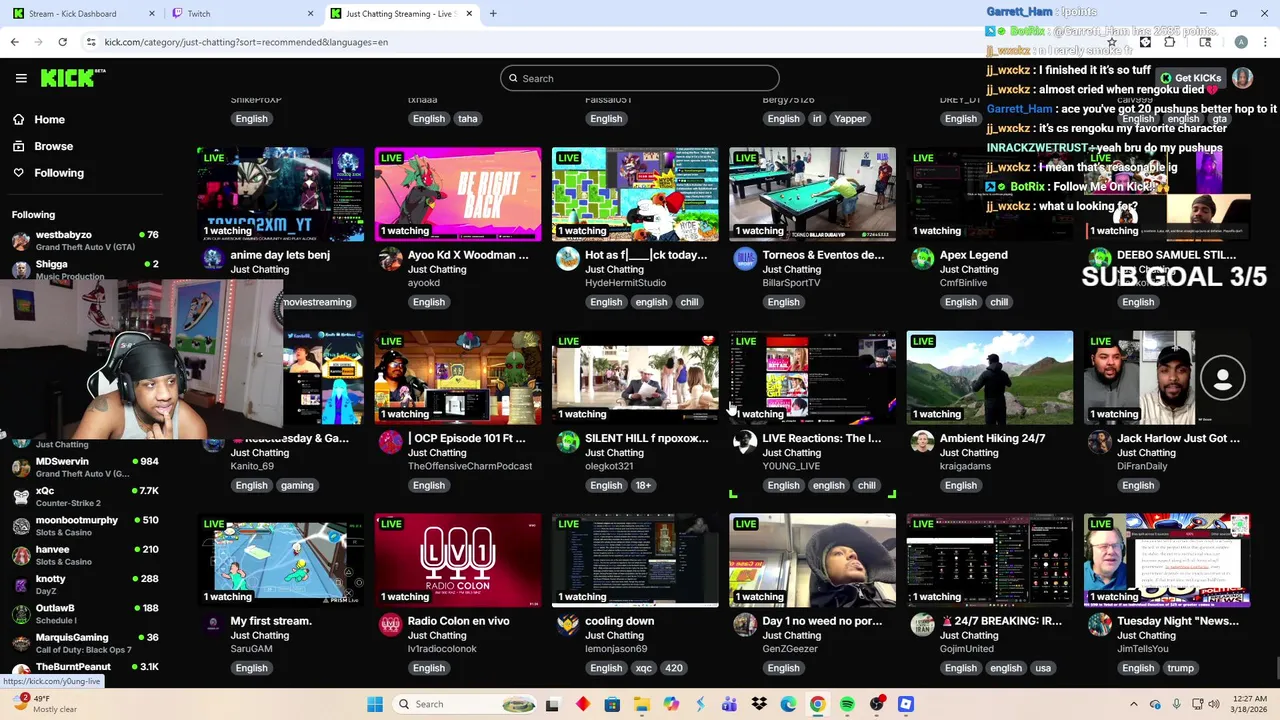Open MDSwervin in the Following list

[x=85, y=467]
